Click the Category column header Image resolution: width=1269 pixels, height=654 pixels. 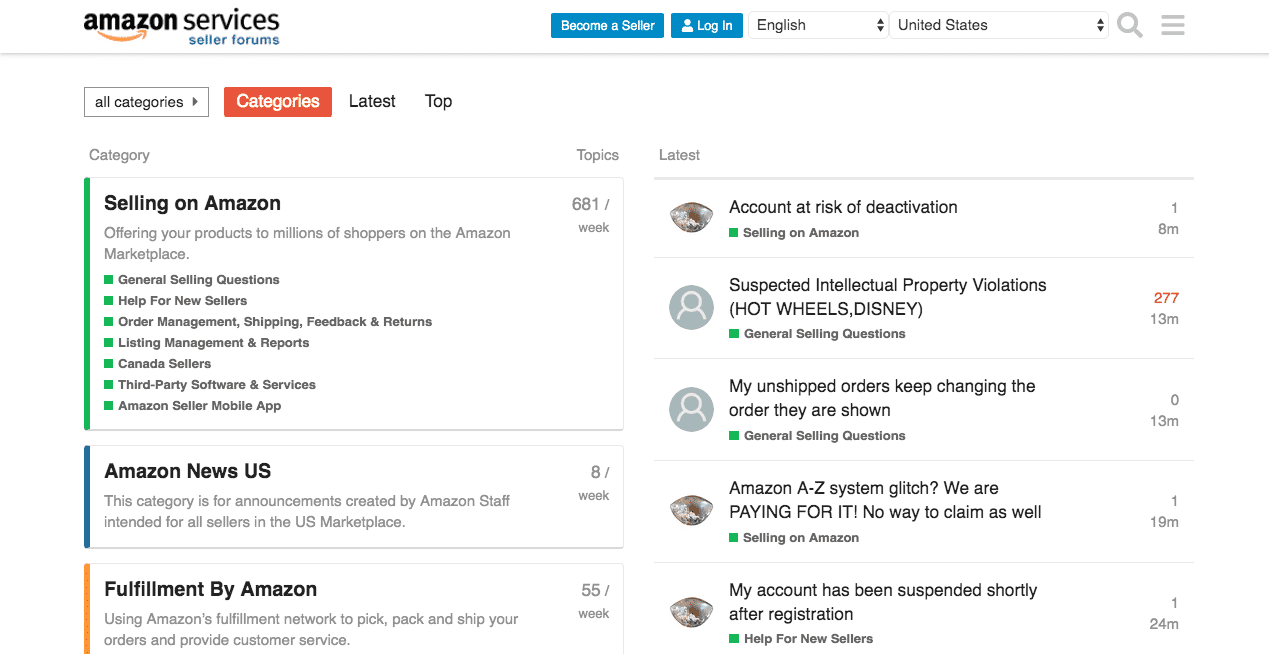[x=119, y=155]
